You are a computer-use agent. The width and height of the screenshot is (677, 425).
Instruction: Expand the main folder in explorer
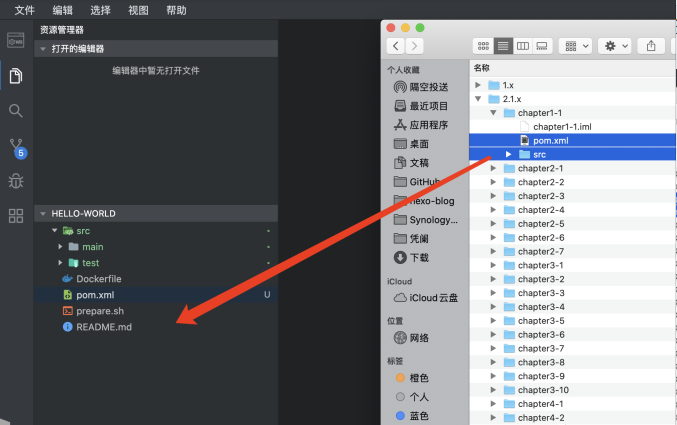point(60,247)
